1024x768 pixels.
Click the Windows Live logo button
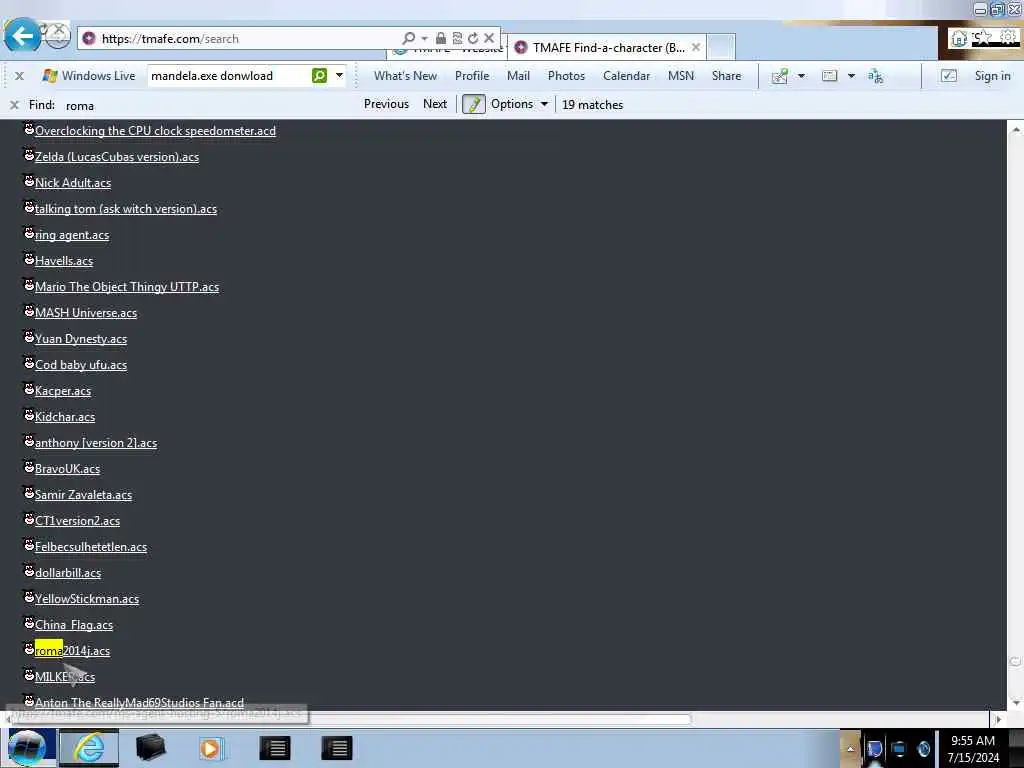click(x=88, y=76)
